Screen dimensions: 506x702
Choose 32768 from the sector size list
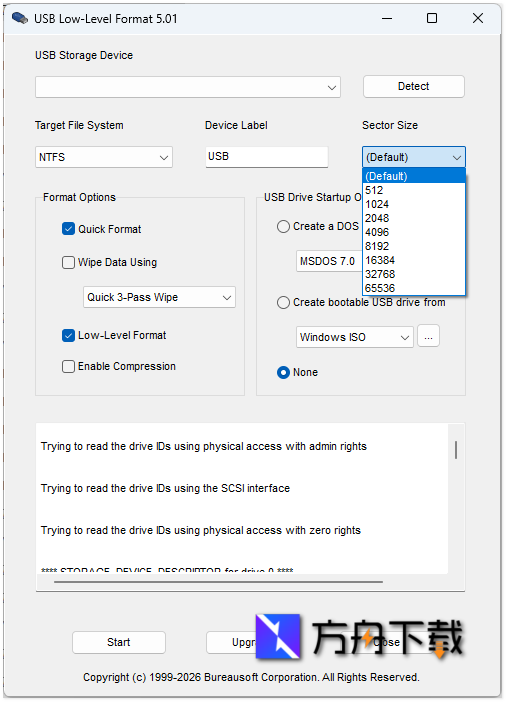click(x=413, y=274)
